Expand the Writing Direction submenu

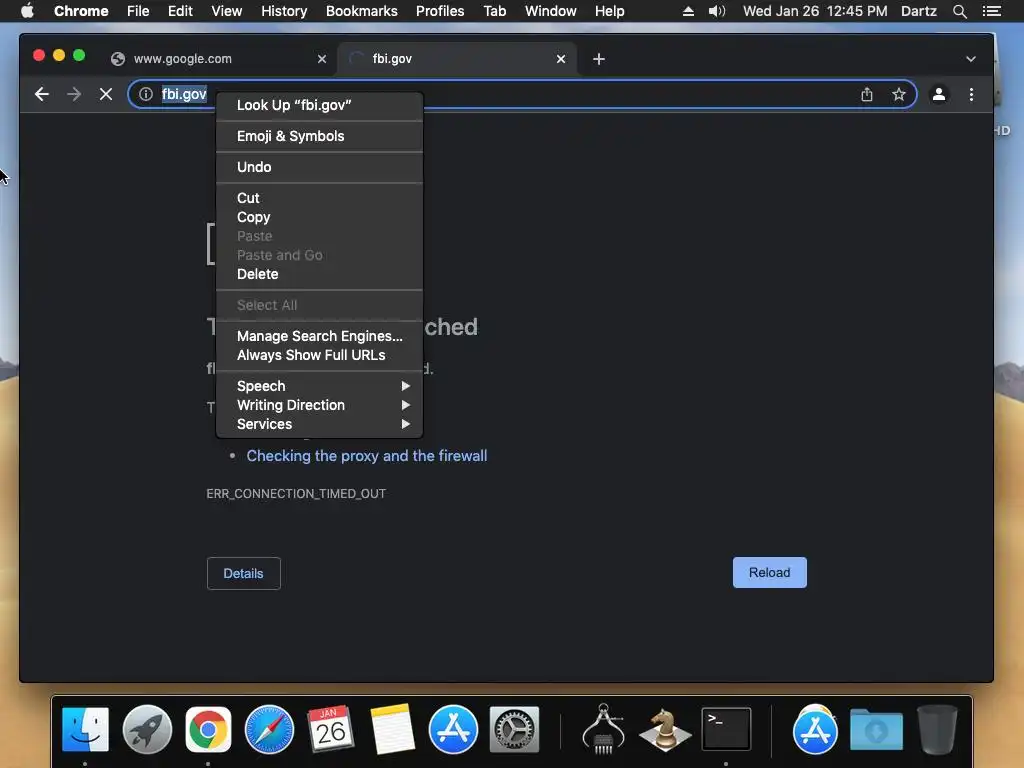point(319,405)
